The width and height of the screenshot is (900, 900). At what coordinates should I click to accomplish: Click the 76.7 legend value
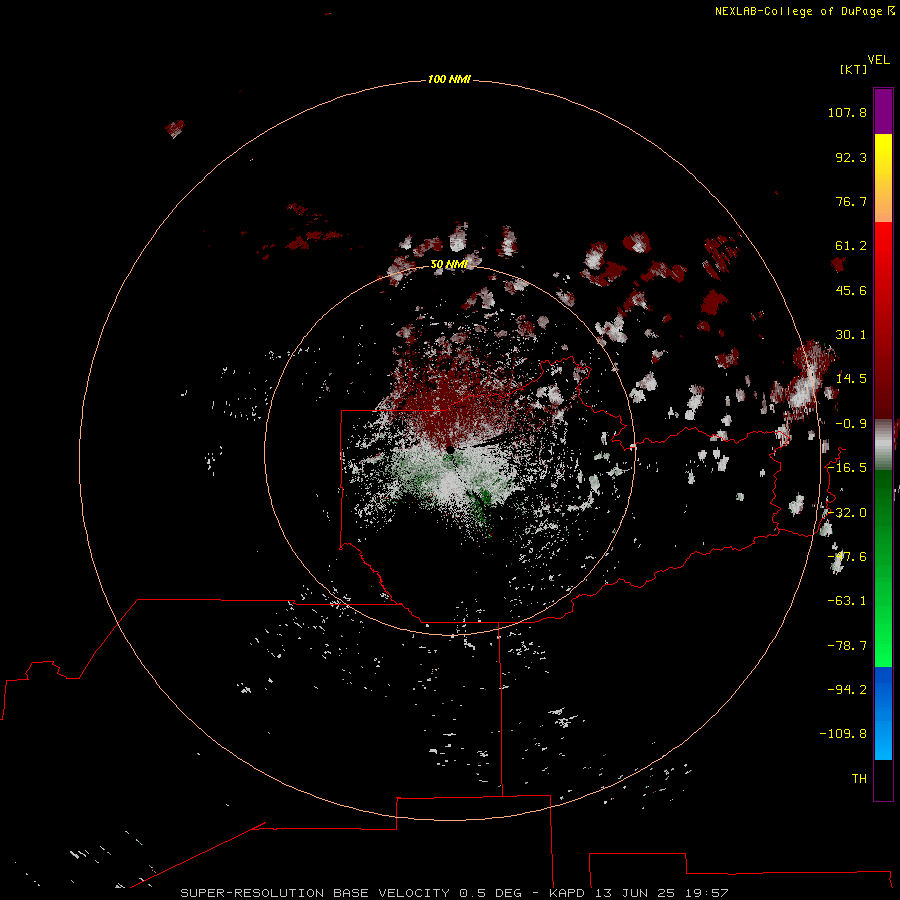851,201
